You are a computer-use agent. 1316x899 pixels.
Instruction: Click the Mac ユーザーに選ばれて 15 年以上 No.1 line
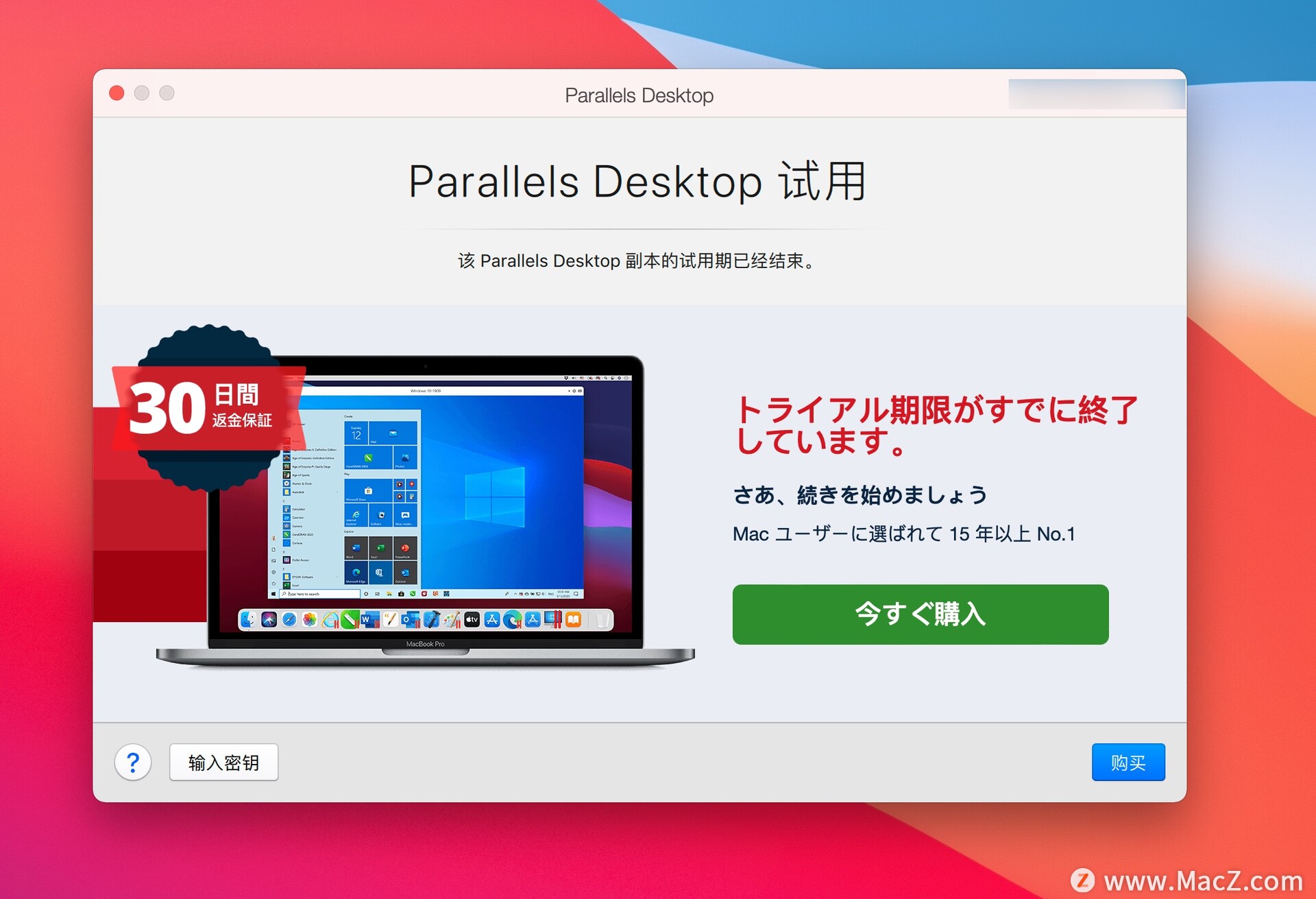click(903, 534)
